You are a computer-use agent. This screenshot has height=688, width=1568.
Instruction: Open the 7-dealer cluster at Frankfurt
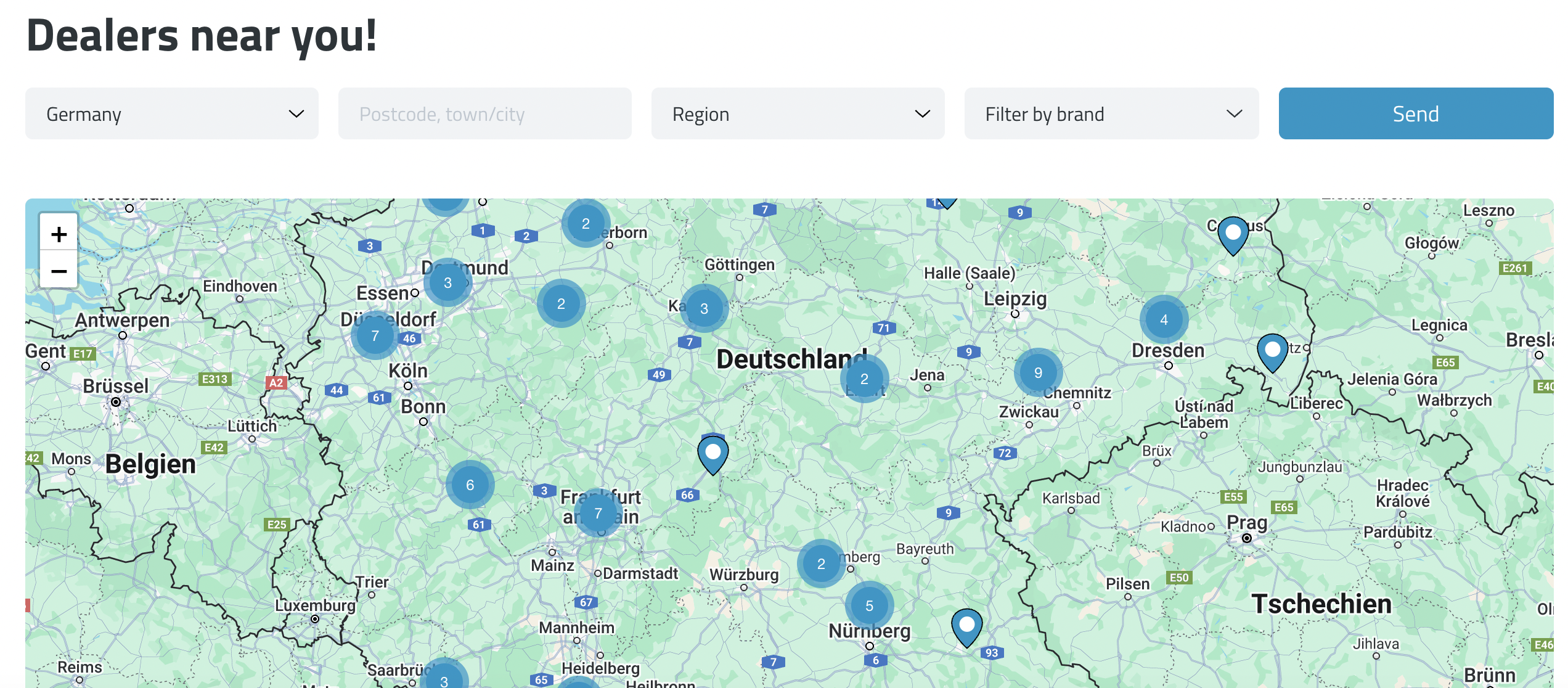click(x=598, y=513)
